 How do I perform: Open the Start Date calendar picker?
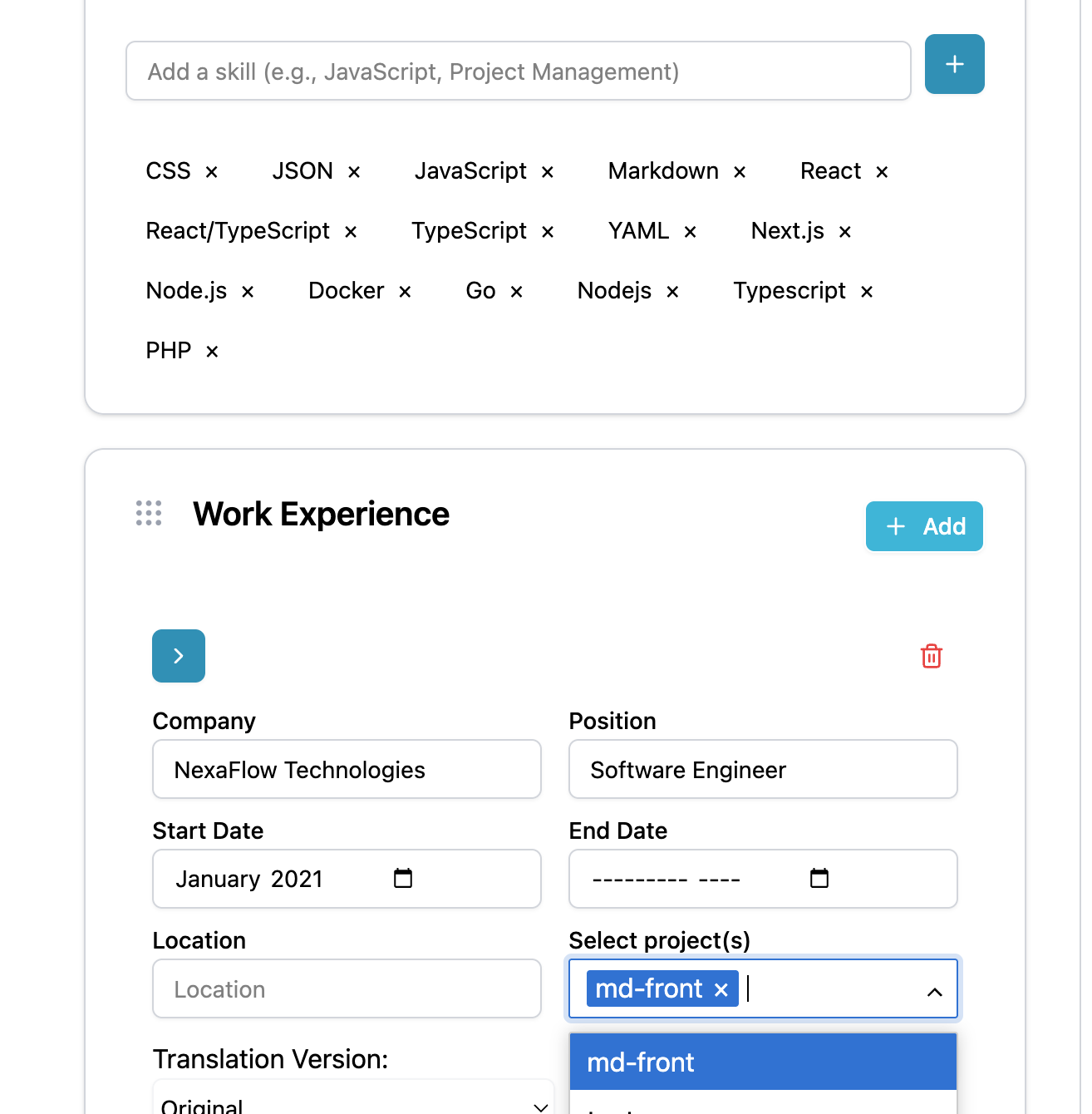404,878
